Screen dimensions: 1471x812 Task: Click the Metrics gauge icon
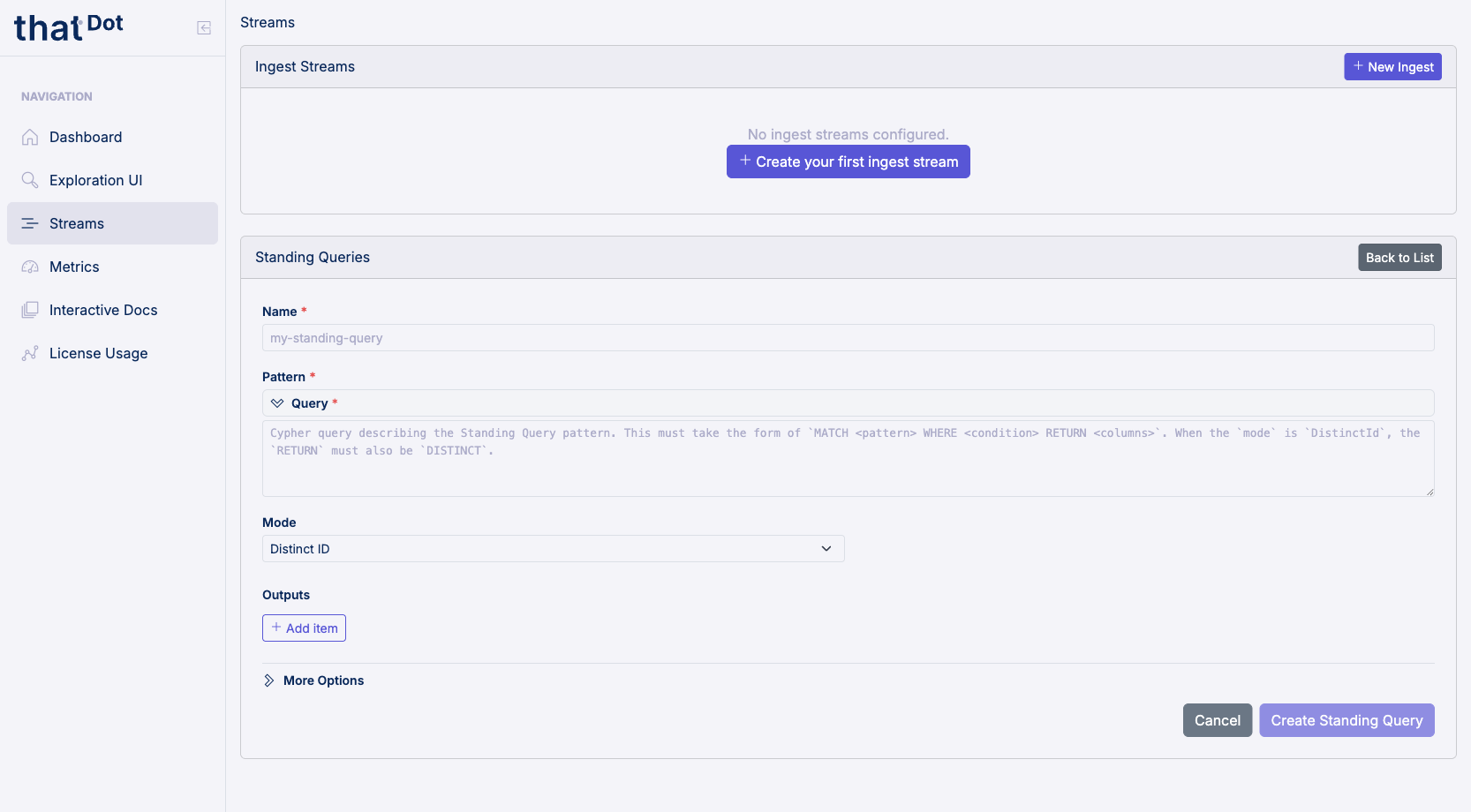click(x=30, y=267)
